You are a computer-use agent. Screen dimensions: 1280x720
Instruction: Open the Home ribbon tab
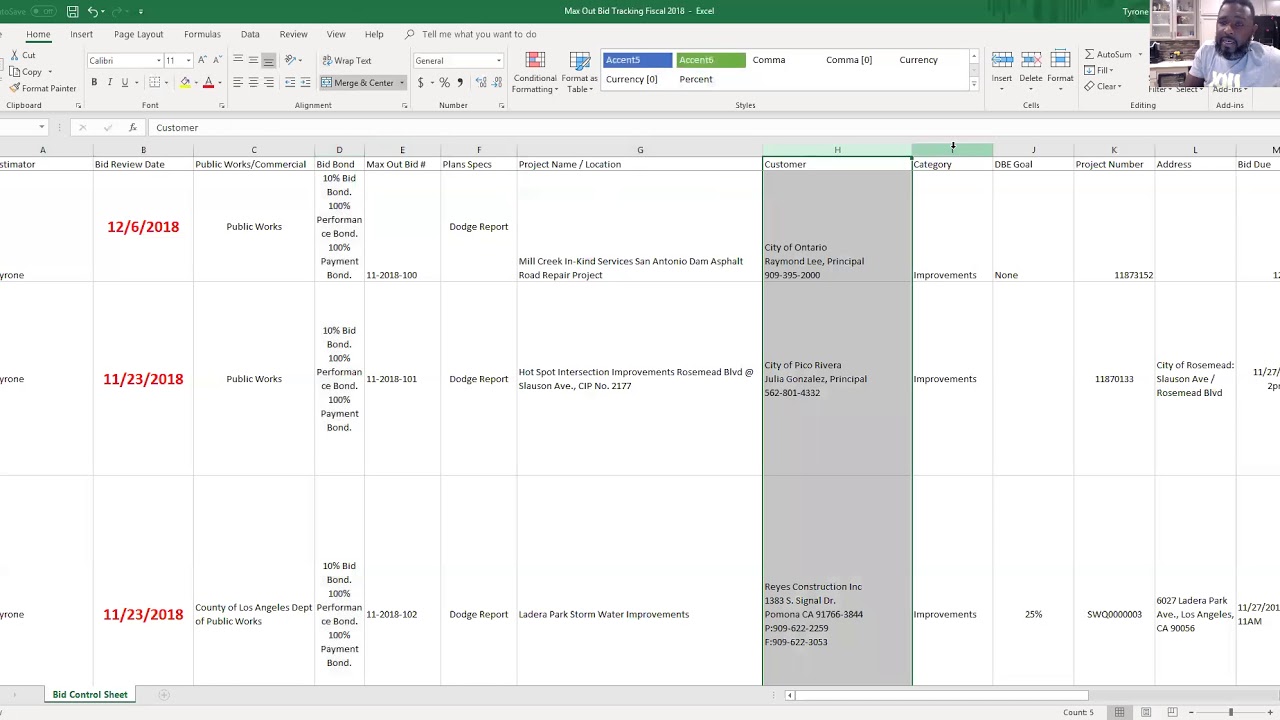pyautogui.click(x=38, y=34)
